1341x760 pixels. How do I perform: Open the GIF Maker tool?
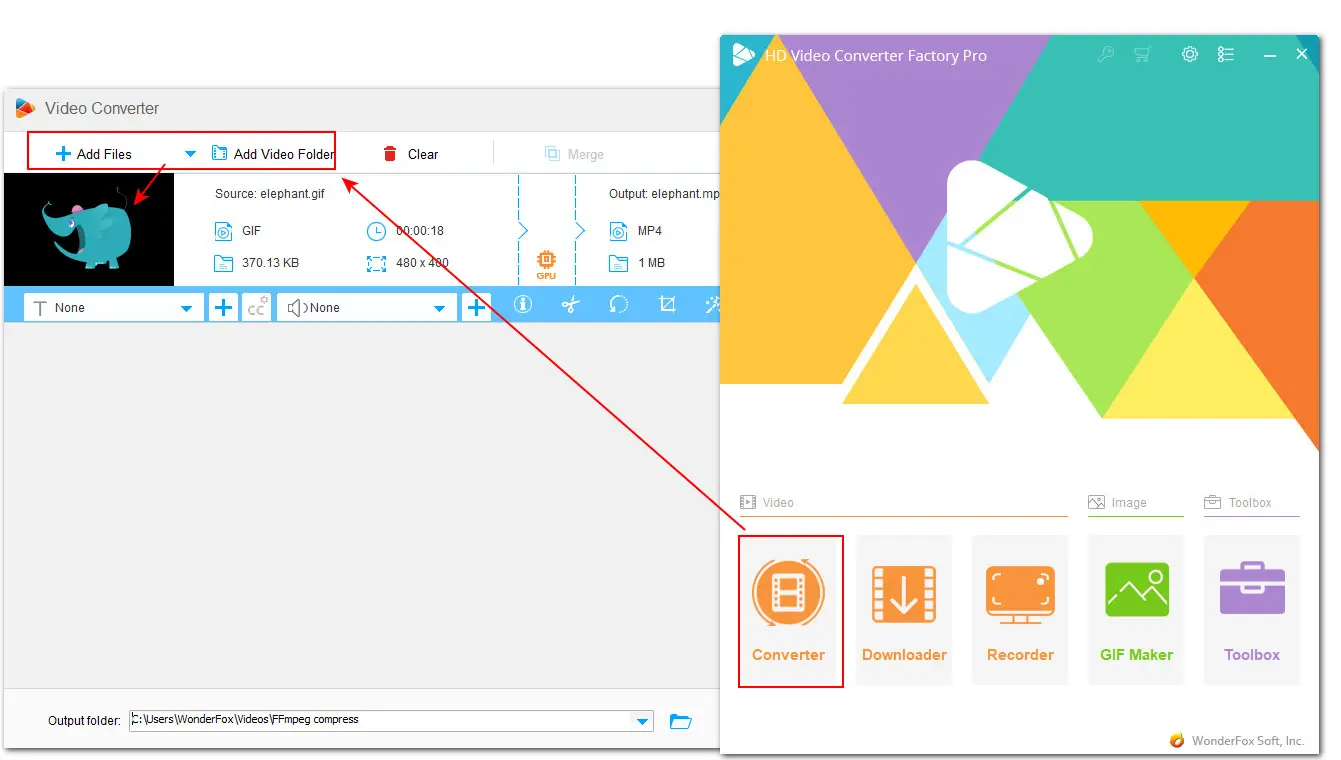1136,611
